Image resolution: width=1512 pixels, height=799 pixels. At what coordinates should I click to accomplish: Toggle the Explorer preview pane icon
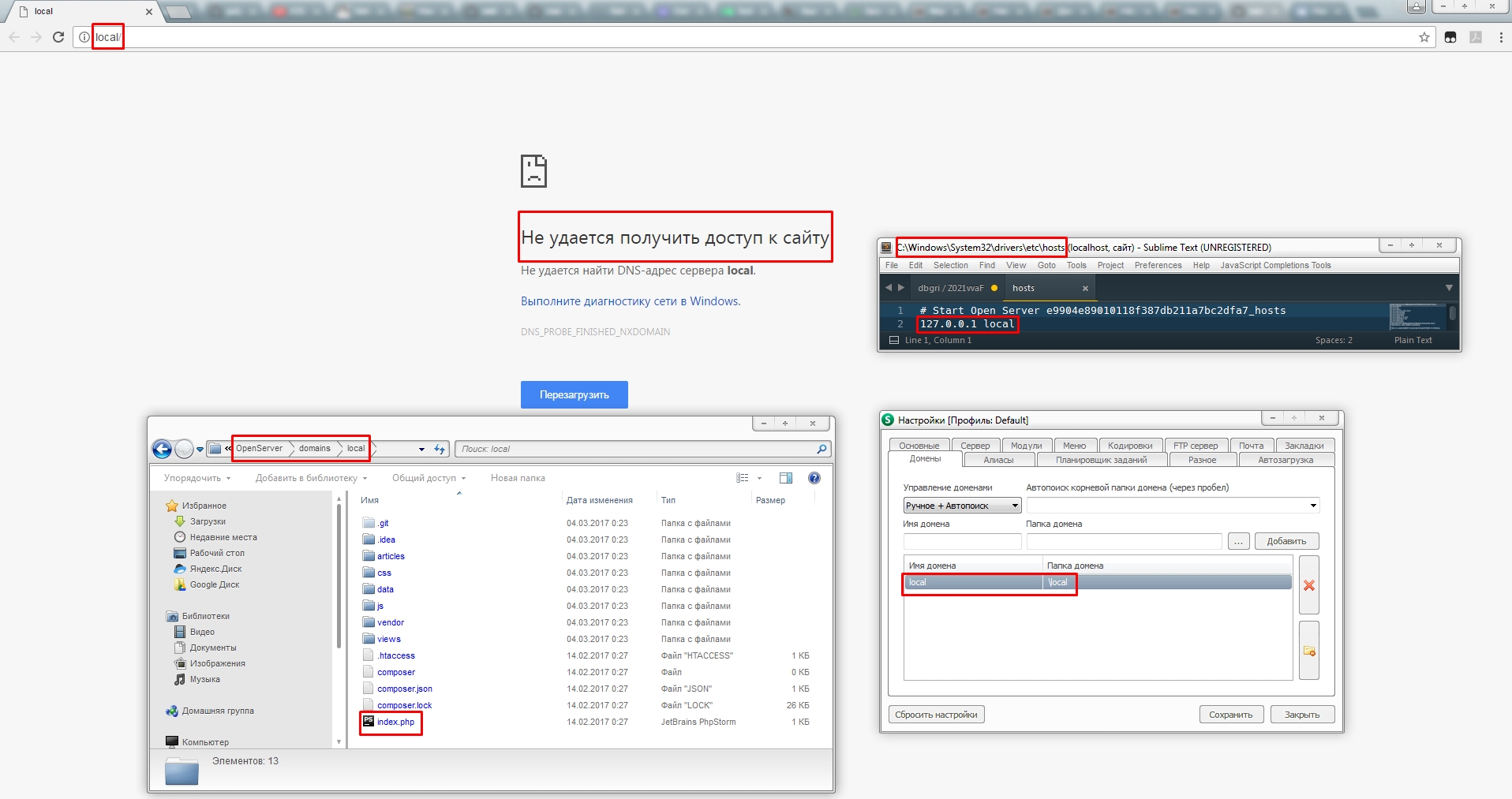(785, 478)
